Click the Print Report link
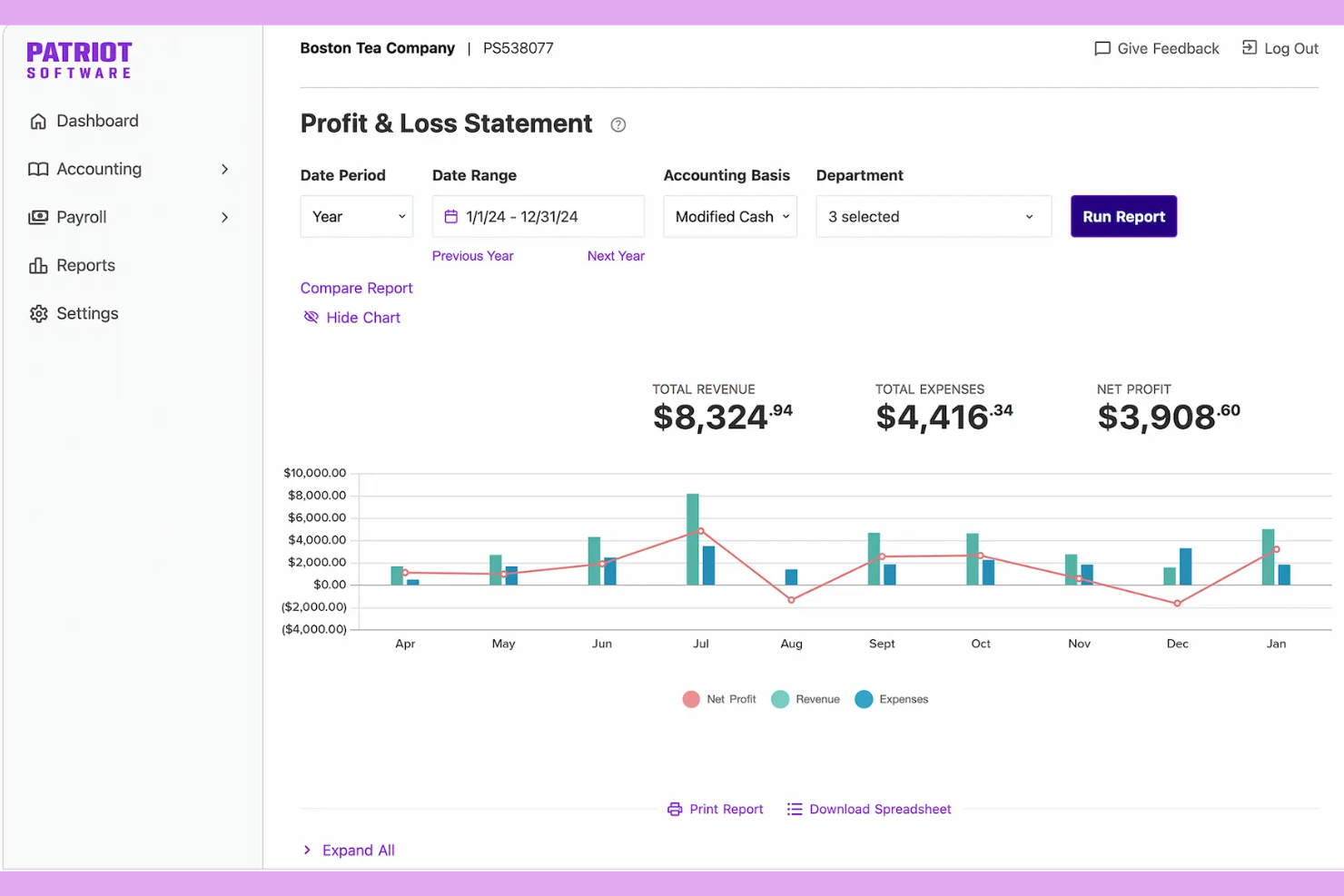Screen dimensions: 1344x896 tap(726, 809)
